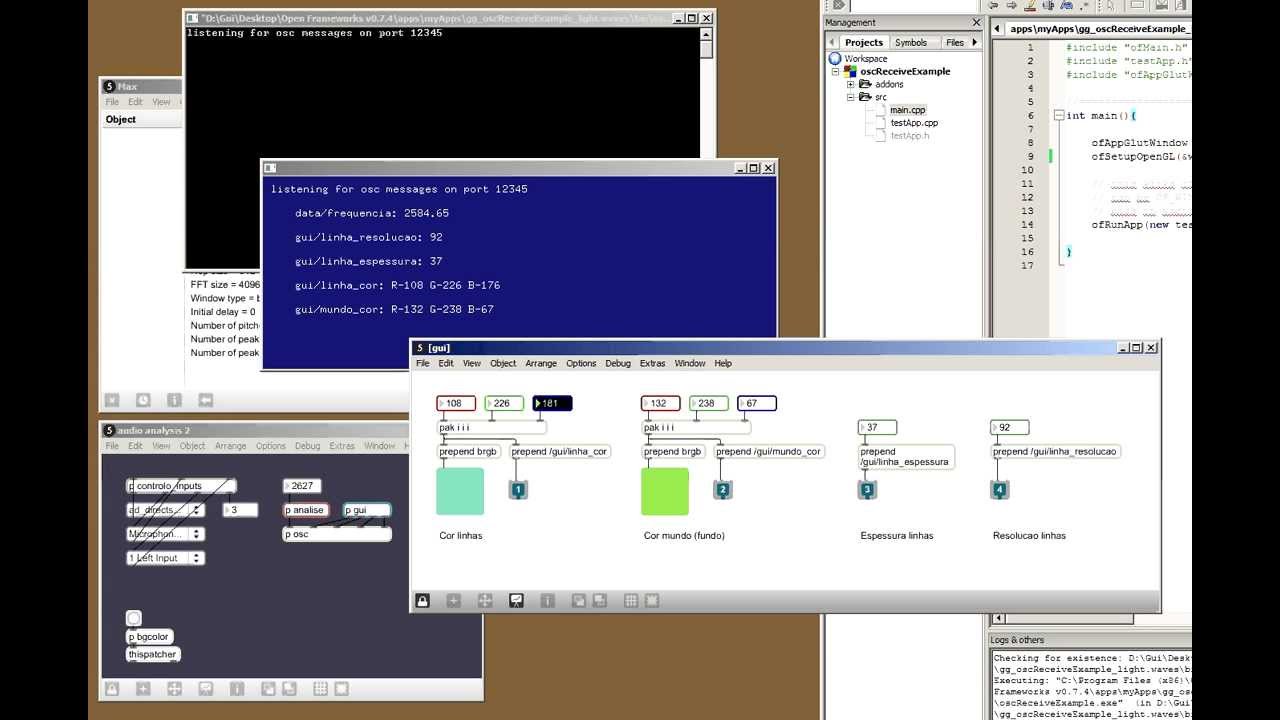Screen dimensions: 1280x720
Task: Click the Cor mundo green color swatch
Action: [665, 491]
